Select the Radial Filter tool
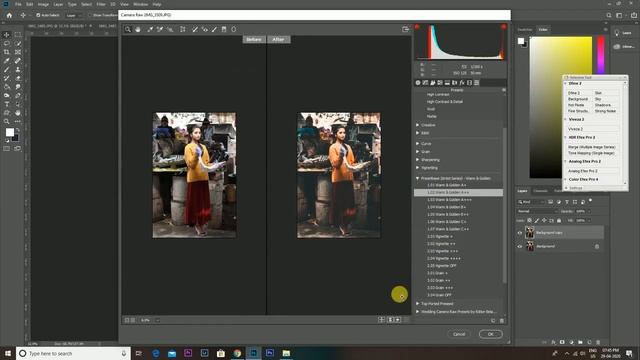 [x=234, y=29]
